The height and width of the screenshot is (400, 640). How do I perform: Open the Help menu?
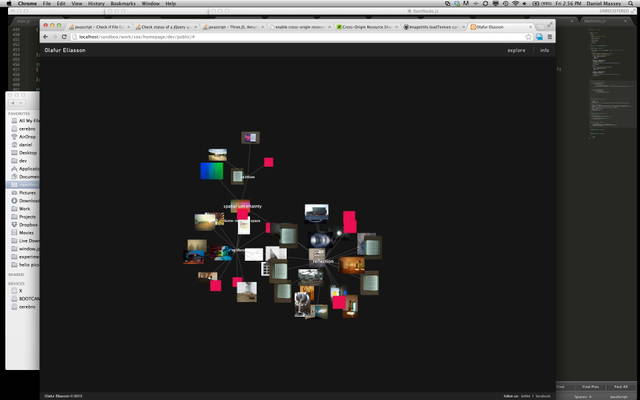point(171,3)
